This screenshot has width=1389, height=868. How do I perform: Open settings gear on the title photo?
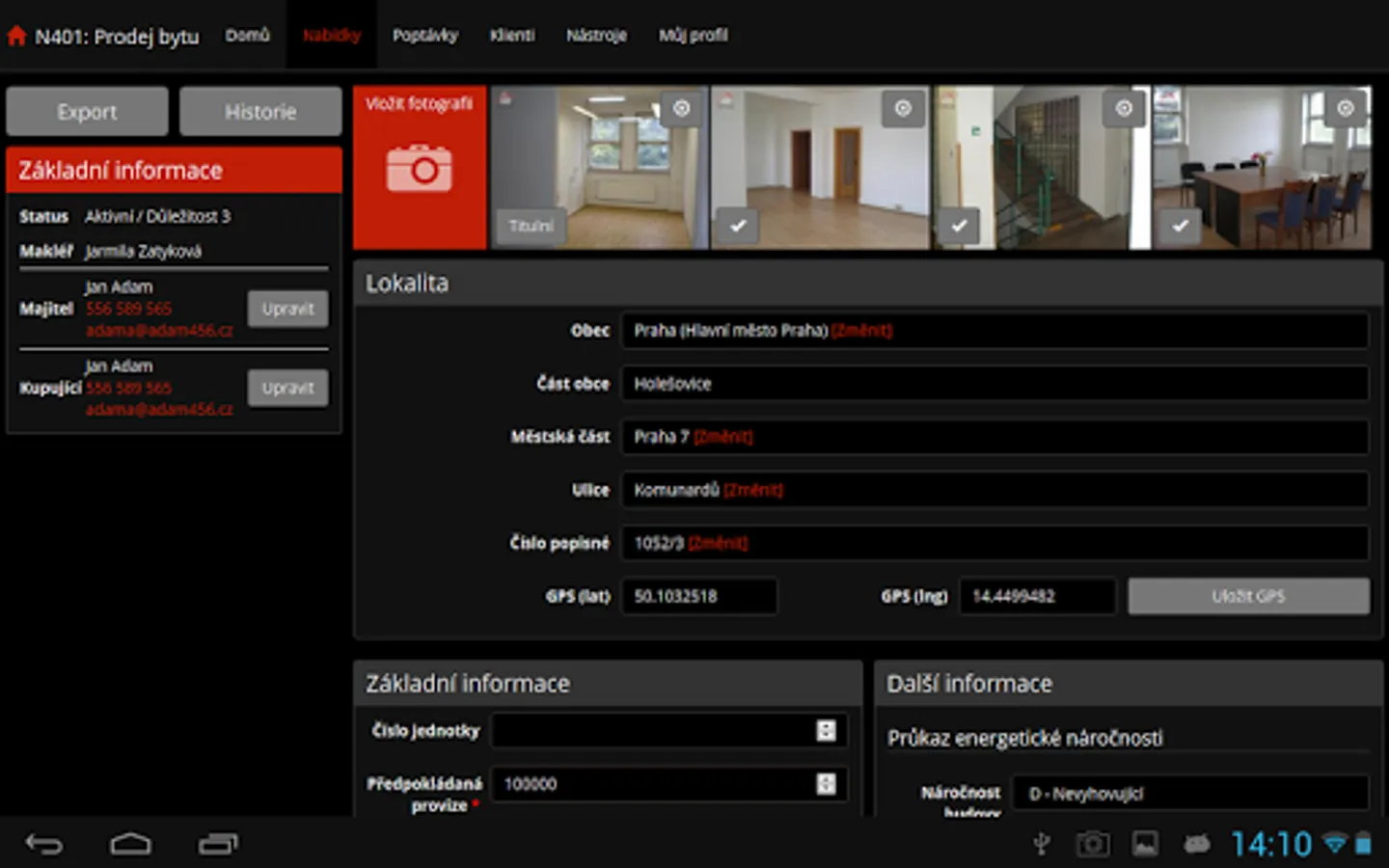pyautogui.click(x=682, y=109)
